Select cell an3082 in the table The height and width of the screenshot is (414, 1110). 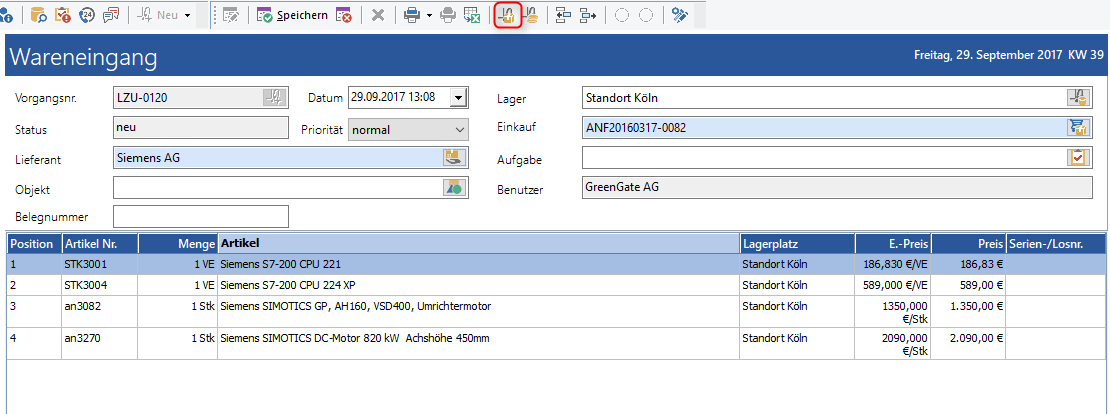(x=100, y=312)
